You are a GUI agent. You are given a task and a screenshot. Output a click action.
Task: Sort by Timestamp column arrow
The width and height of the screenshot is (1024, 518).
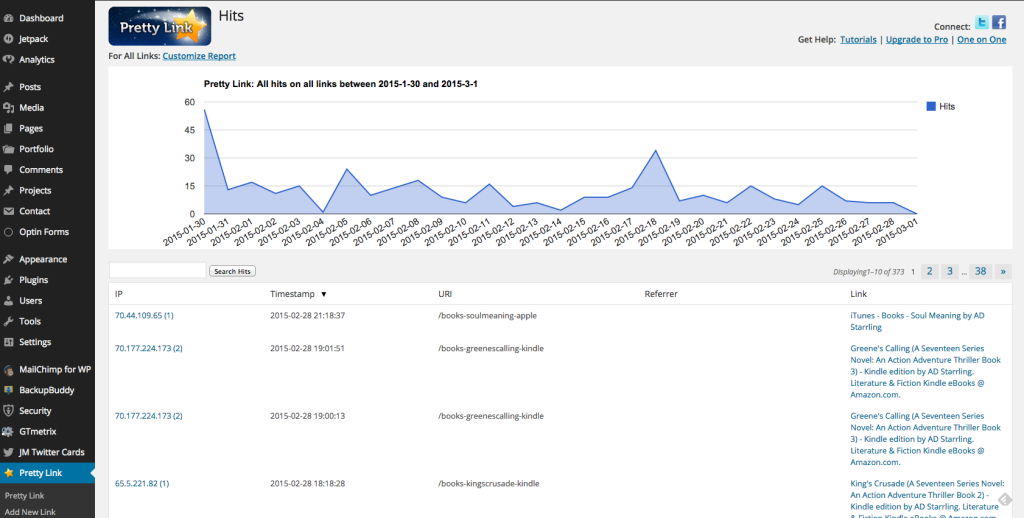tap(323, 295)
